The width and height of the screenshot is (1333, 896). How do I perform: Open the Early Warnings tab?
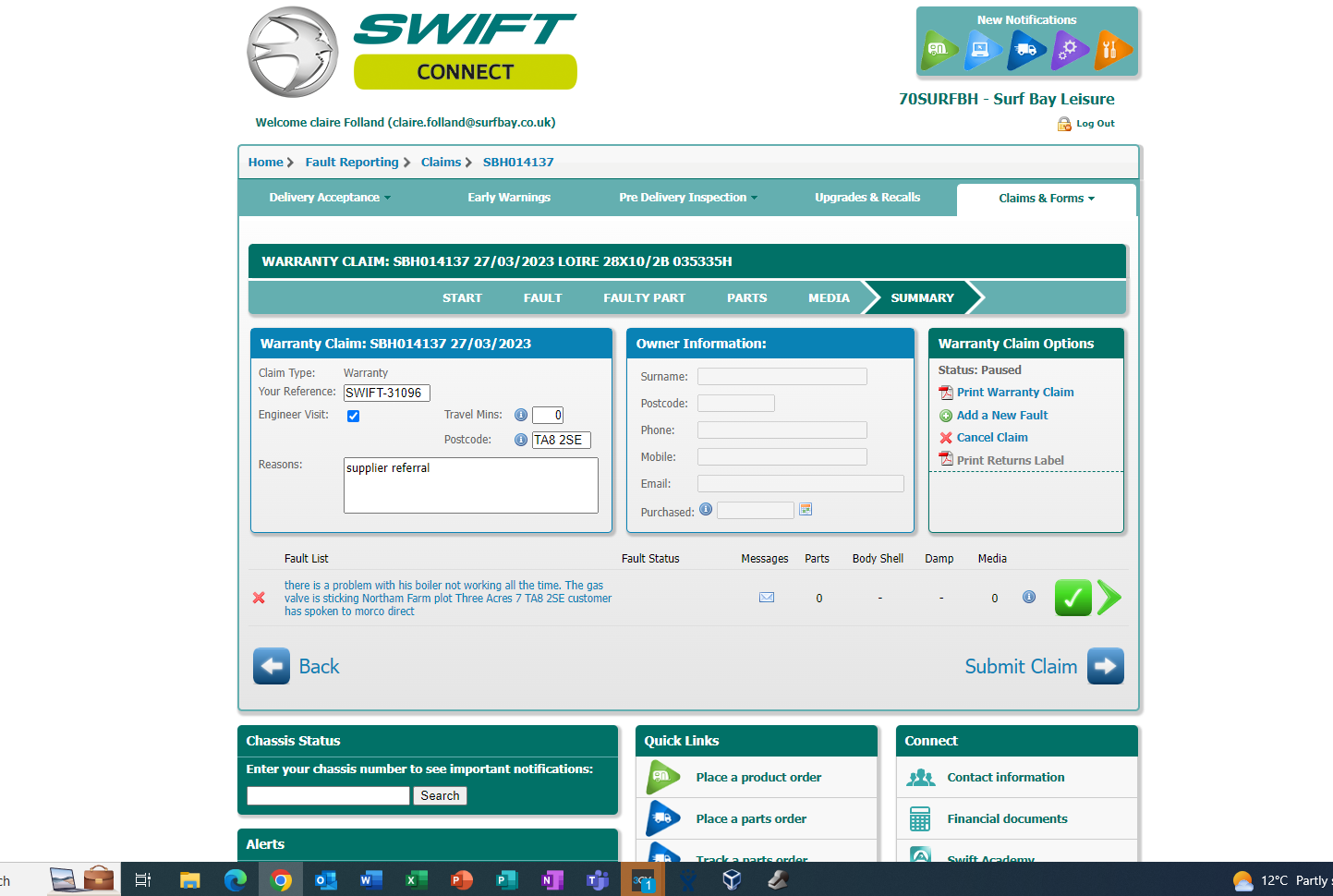click(x=509, y=198)
